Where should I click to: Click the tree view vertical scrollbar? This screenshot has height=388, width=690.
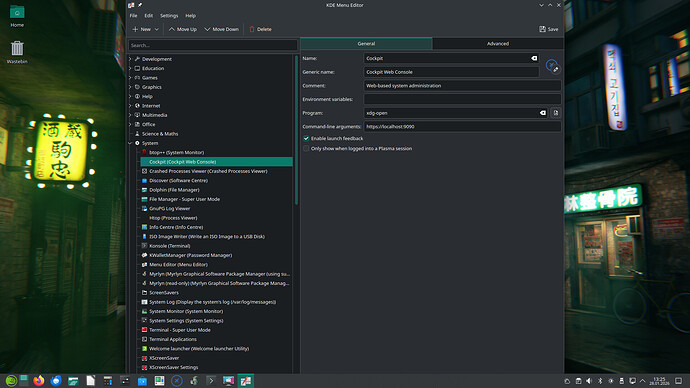297,130
